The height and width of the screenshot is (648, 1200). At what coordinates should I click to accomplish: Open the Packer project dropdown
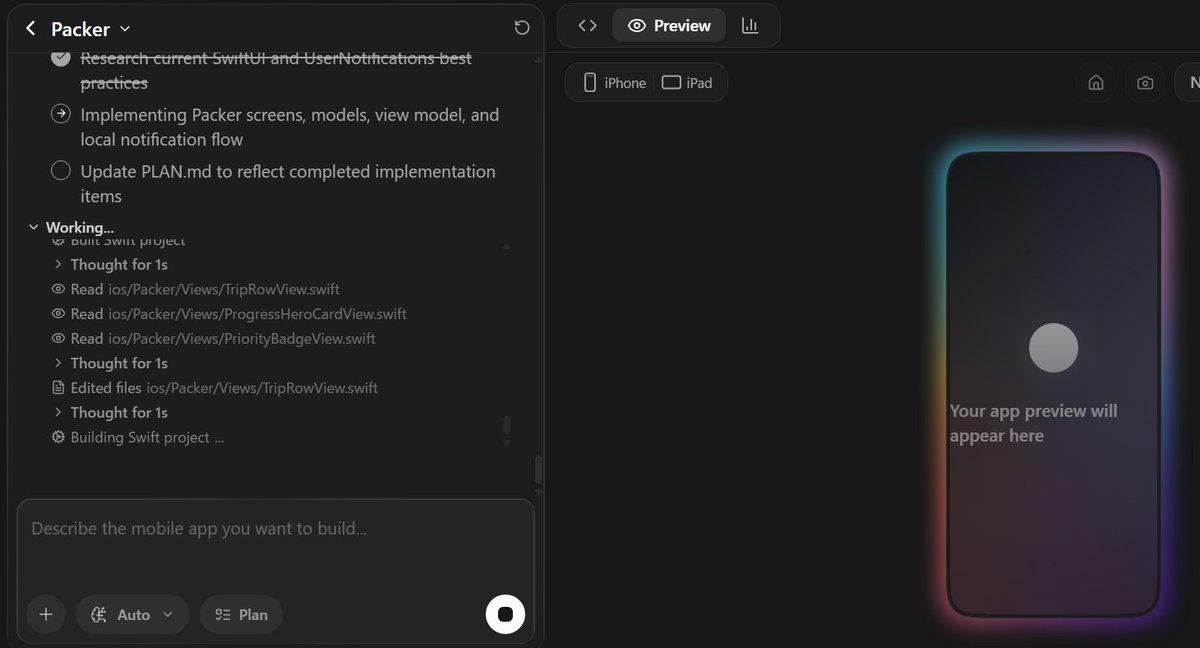point(92,29)
